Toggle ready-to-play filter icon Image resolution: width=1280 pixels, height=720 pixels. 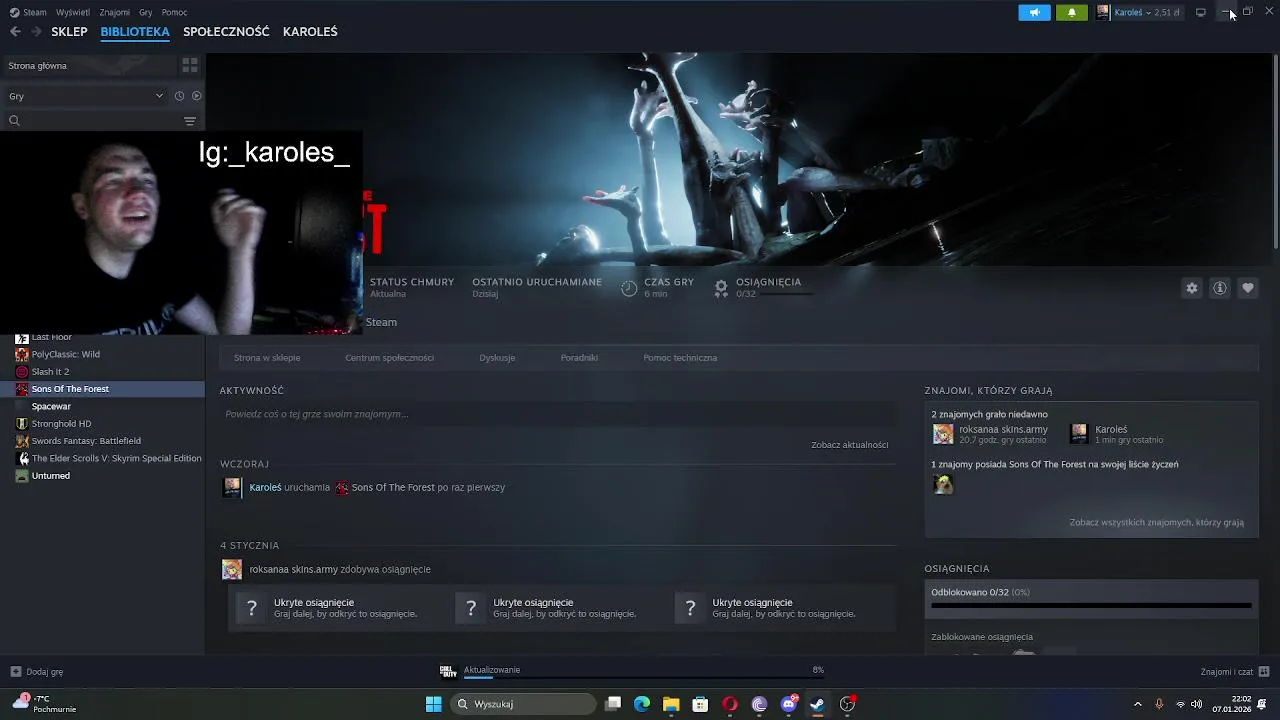196,96
